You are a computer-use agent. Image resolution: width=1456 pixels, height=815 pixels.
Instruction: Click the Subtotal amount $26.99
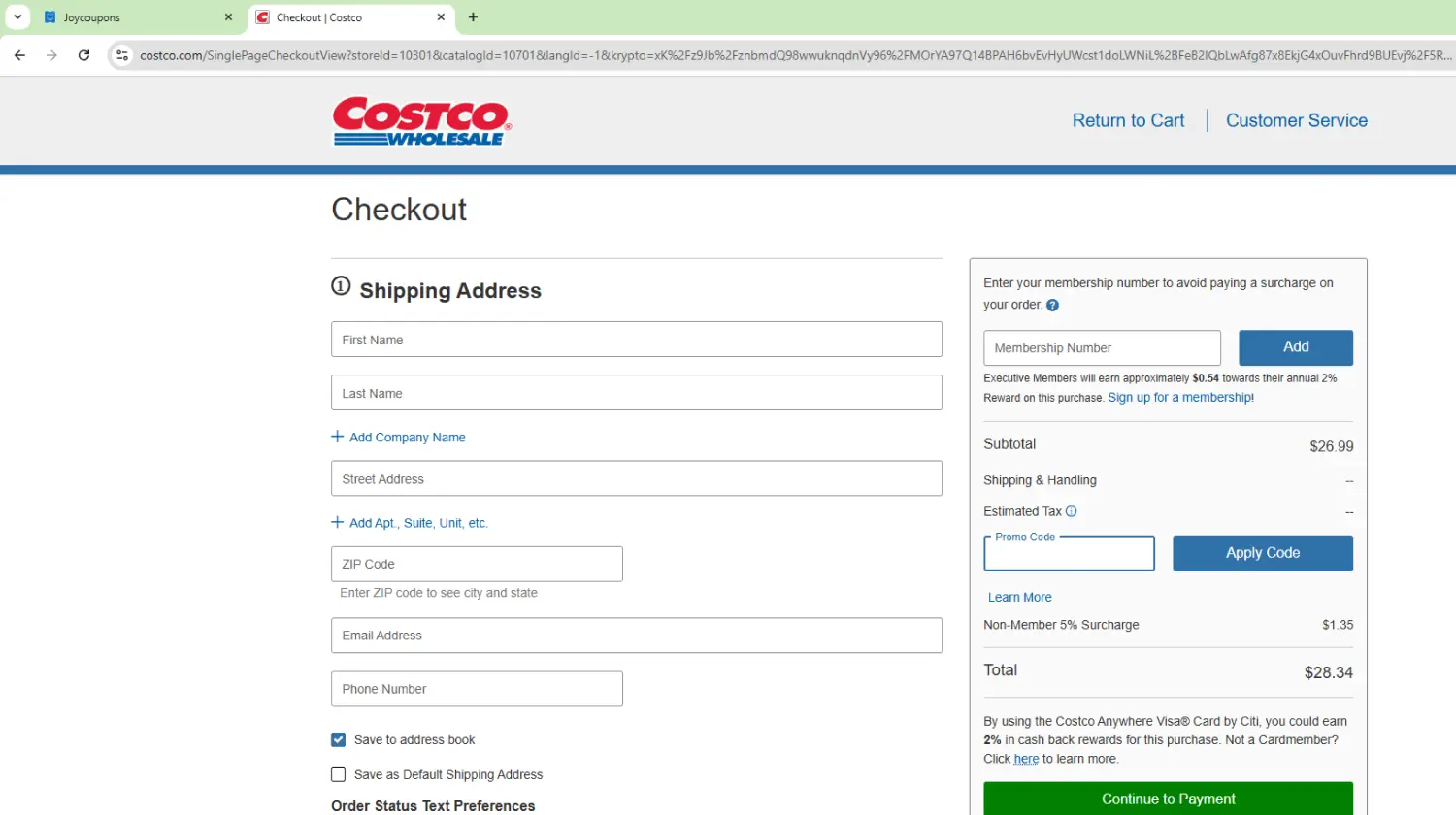coord(1331,446)
